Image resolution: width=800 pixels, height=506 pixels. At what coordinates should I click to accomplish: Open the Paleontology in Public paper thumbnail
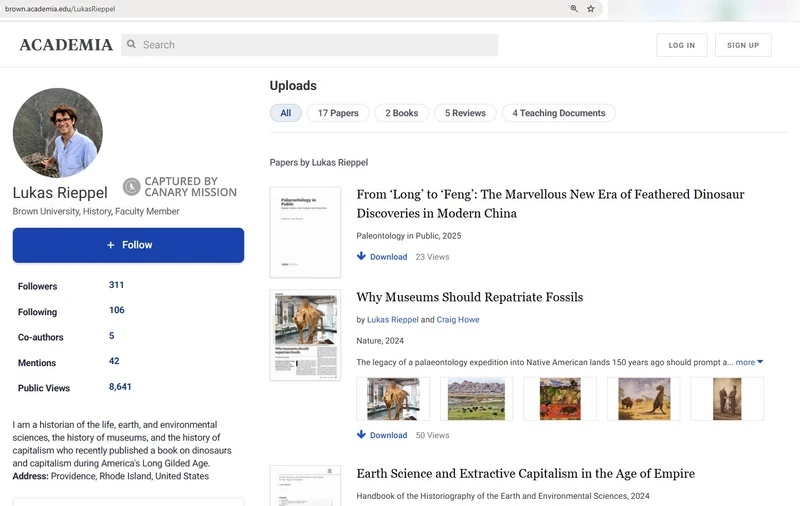(x=305, y=232)
